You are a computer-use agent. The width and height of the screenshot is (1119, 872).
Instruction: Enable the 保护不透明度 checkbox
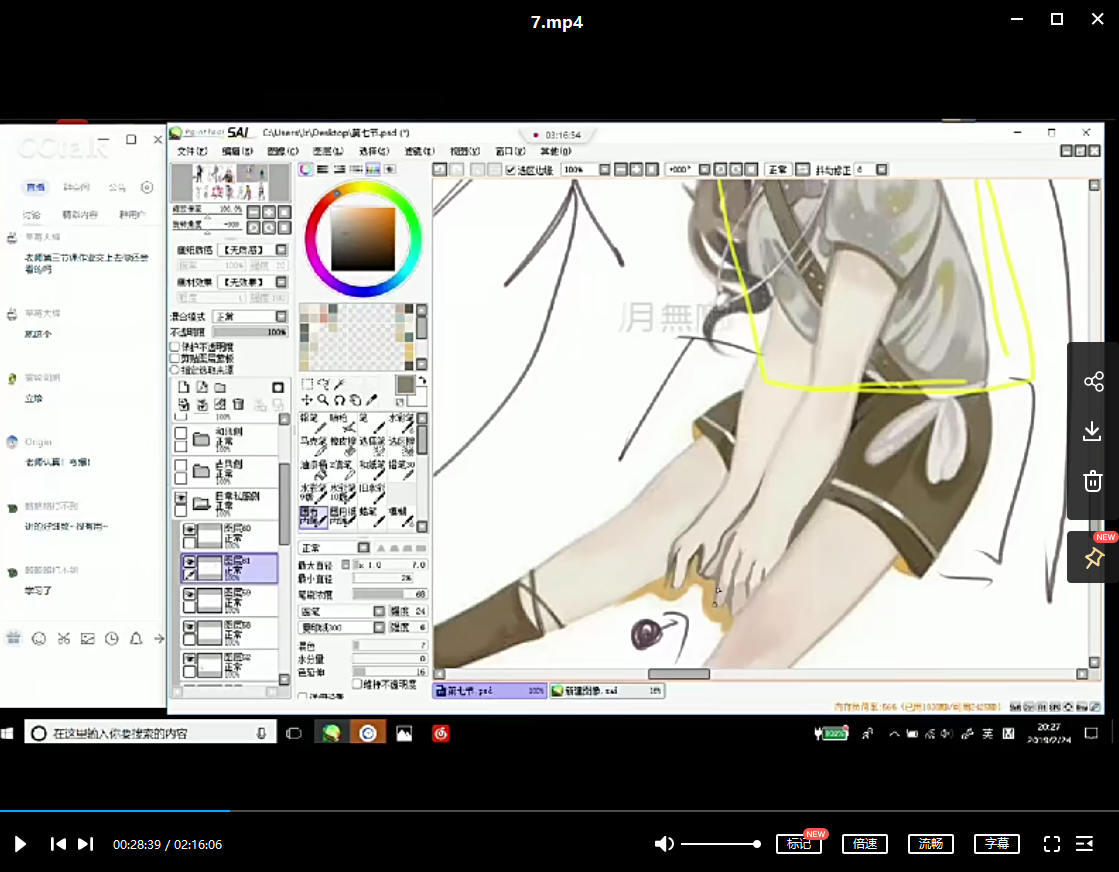coord(175,347)
